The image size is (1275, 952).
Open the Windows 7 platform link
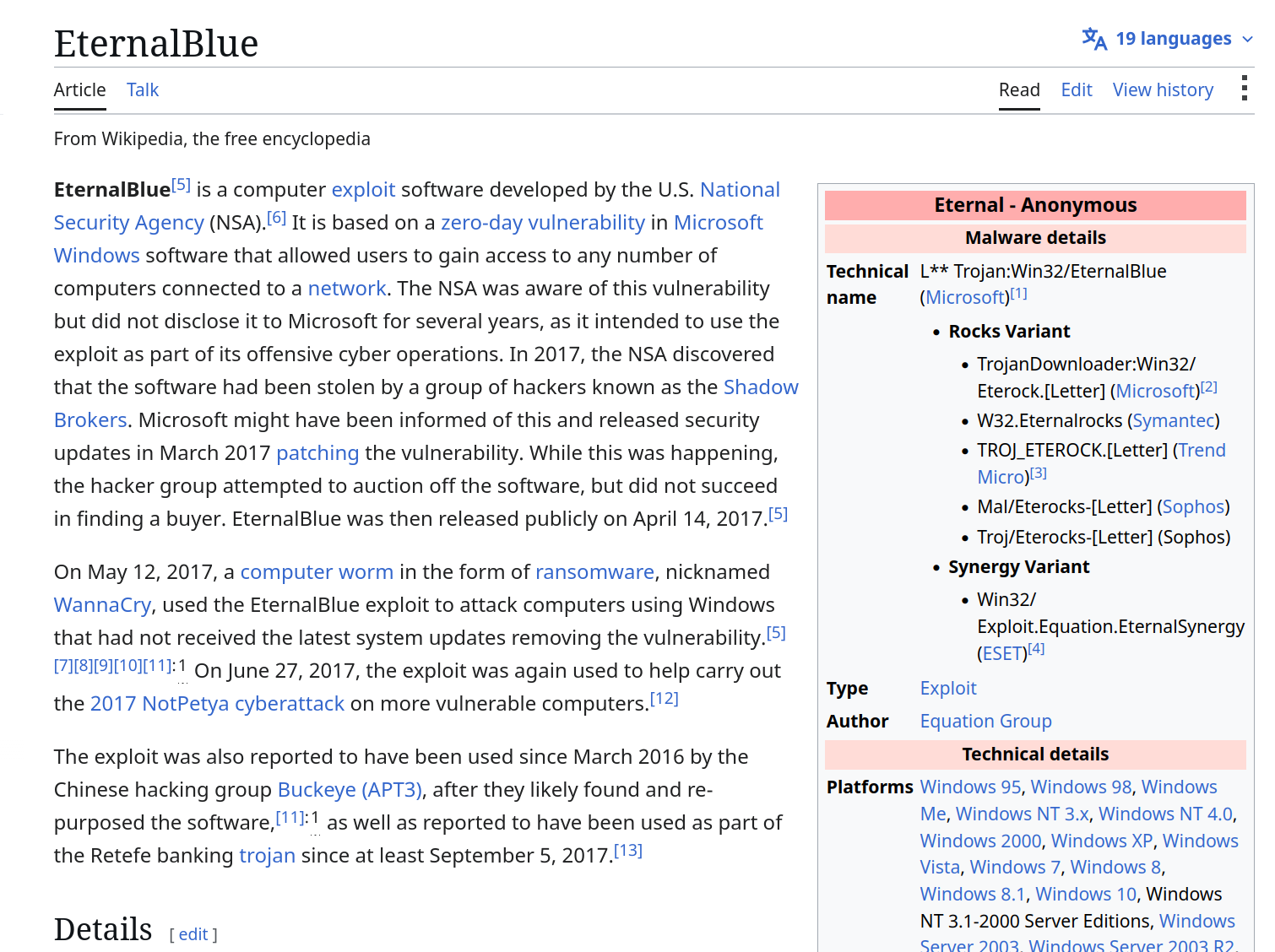(x=1015, y=867)
